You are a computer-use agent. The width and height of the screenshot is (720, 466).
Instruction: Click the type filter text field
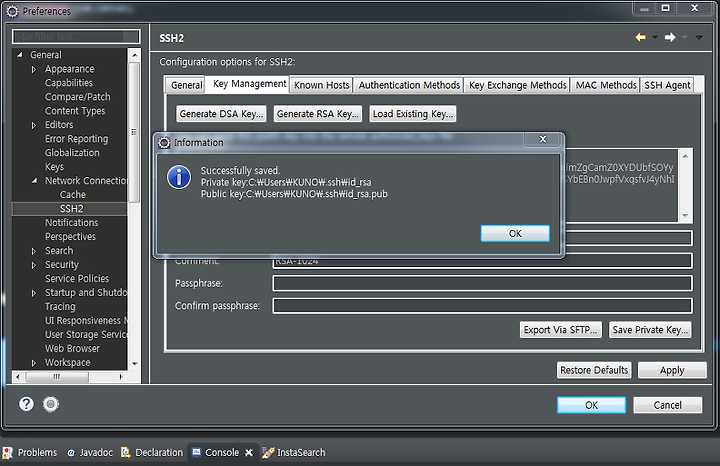coord(76,36)
